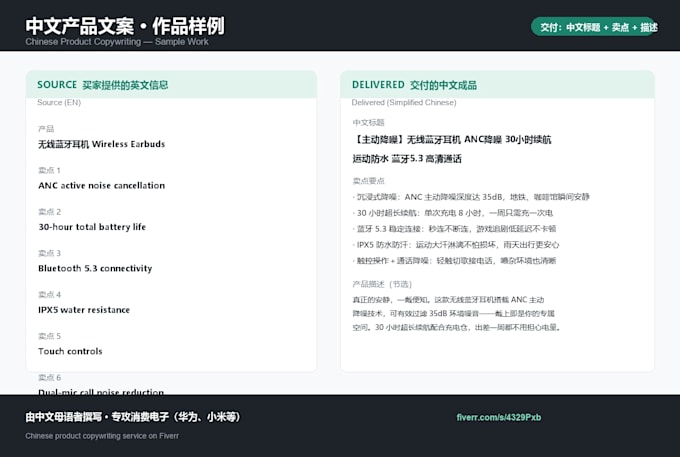The image size is (680, 457).
Task: Select the bullet starting '30 小时超长续航'
Action: tap(453, 213)
